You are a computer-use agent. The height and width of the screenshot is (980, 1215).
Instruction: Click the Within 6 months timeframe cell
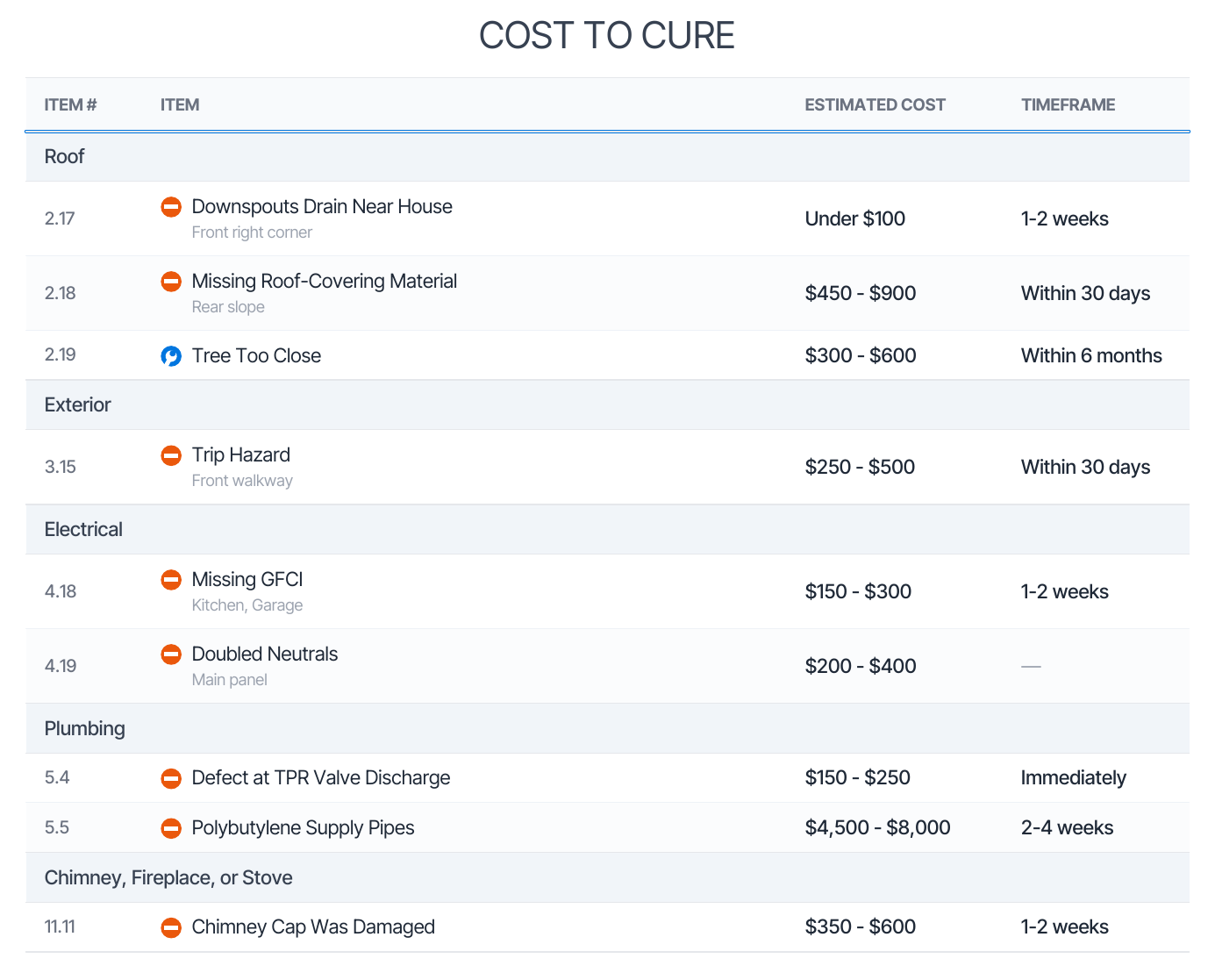click(x=1091, y=356)
